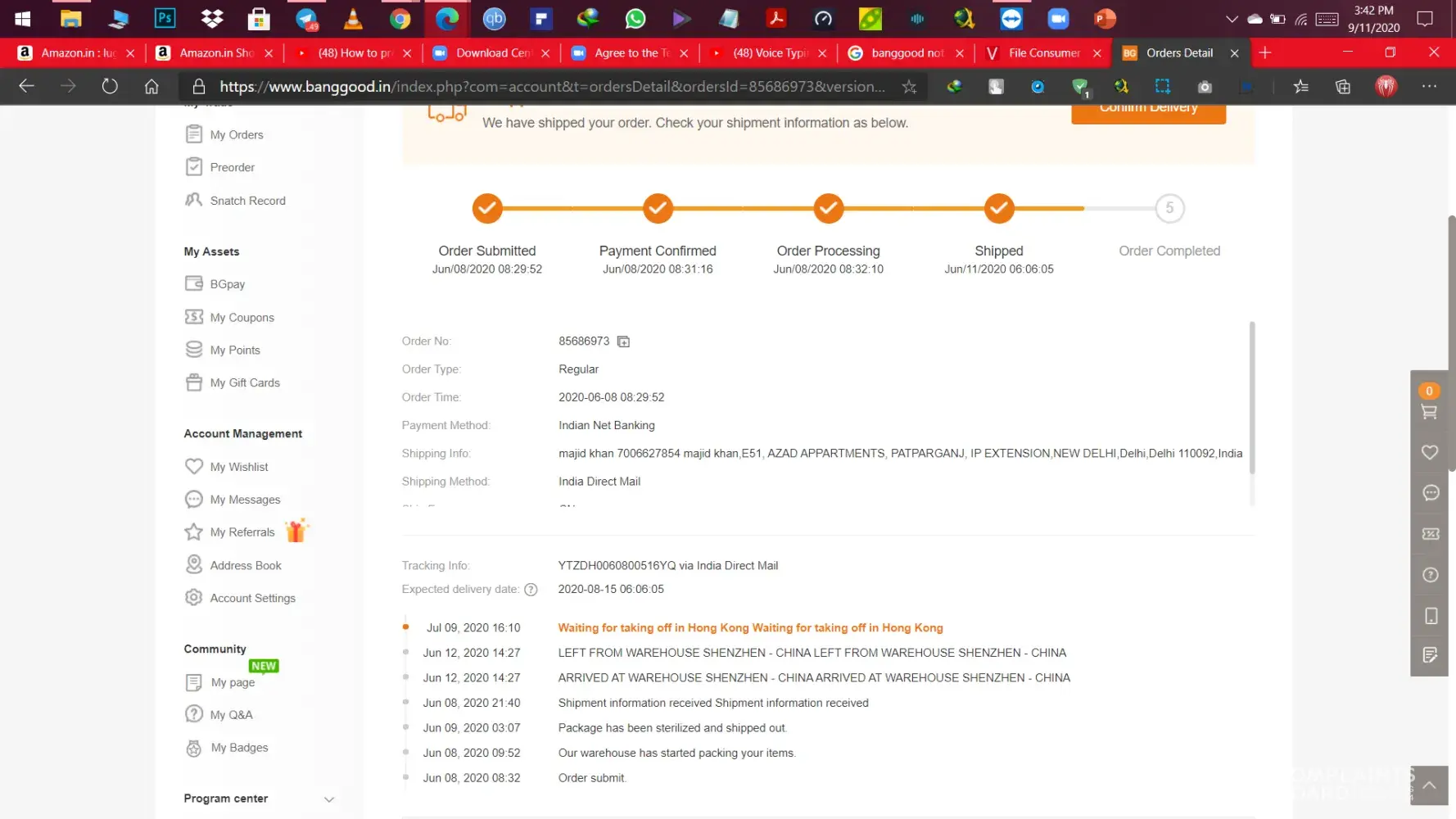This screenshot has width=1456, height=819.
Task: Open wishlist heart icon in right sidebar
Action: [1429, 452]
